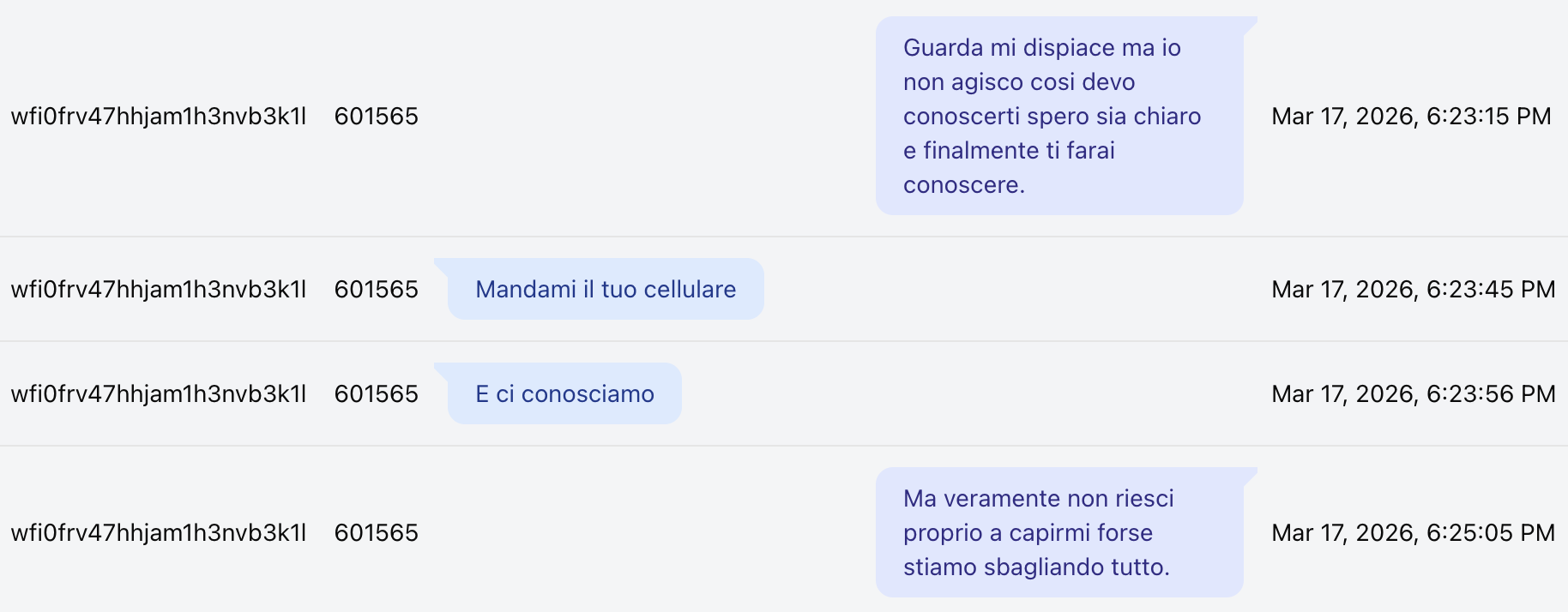Image resolution: width=1568 pixels, height=612 pixels.
Task: Click 601565 next to 'E ci conosciamo'
Action: 377,393
